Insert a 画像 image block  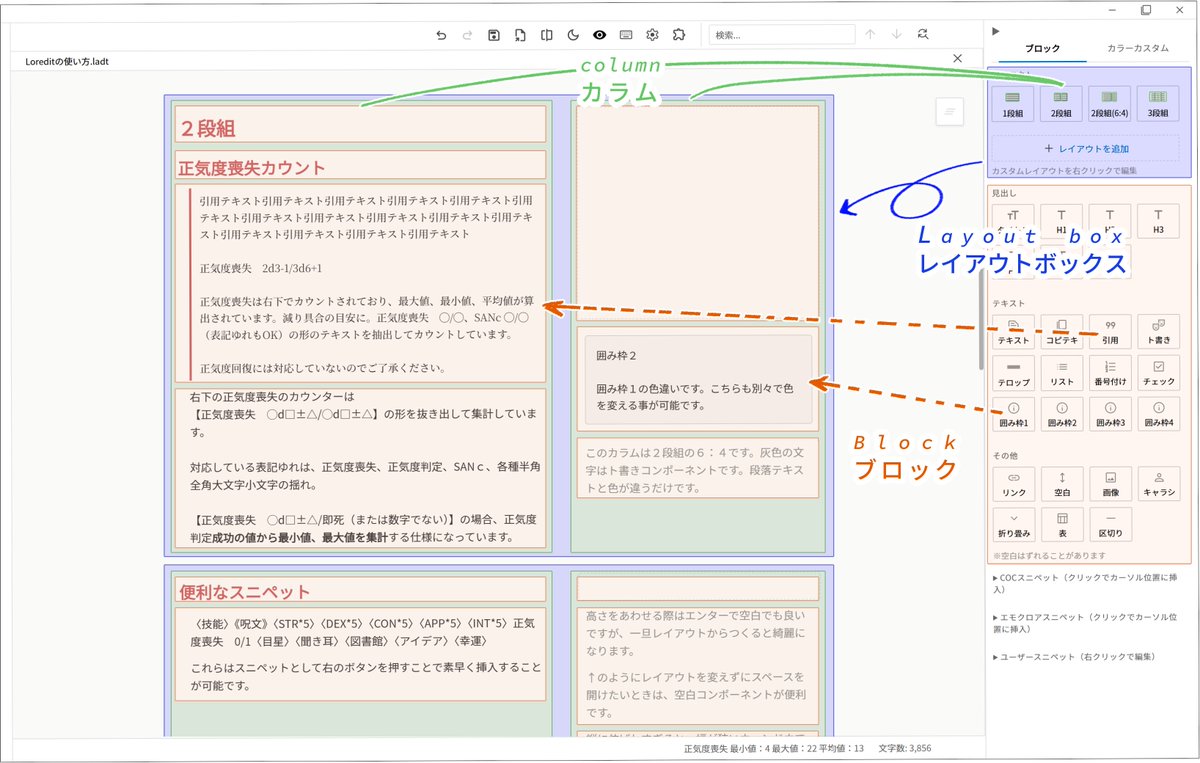coord(1109,485)
